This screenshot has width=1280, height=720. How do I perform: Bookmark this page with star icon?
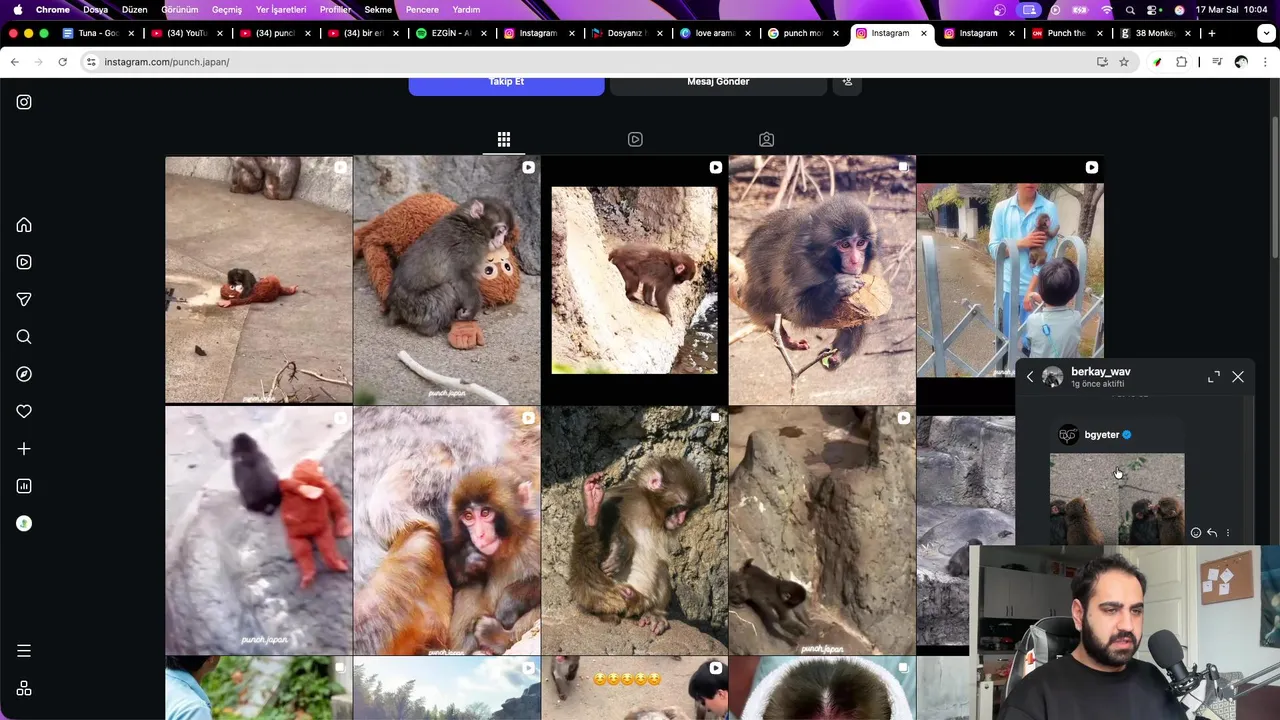1124,62
